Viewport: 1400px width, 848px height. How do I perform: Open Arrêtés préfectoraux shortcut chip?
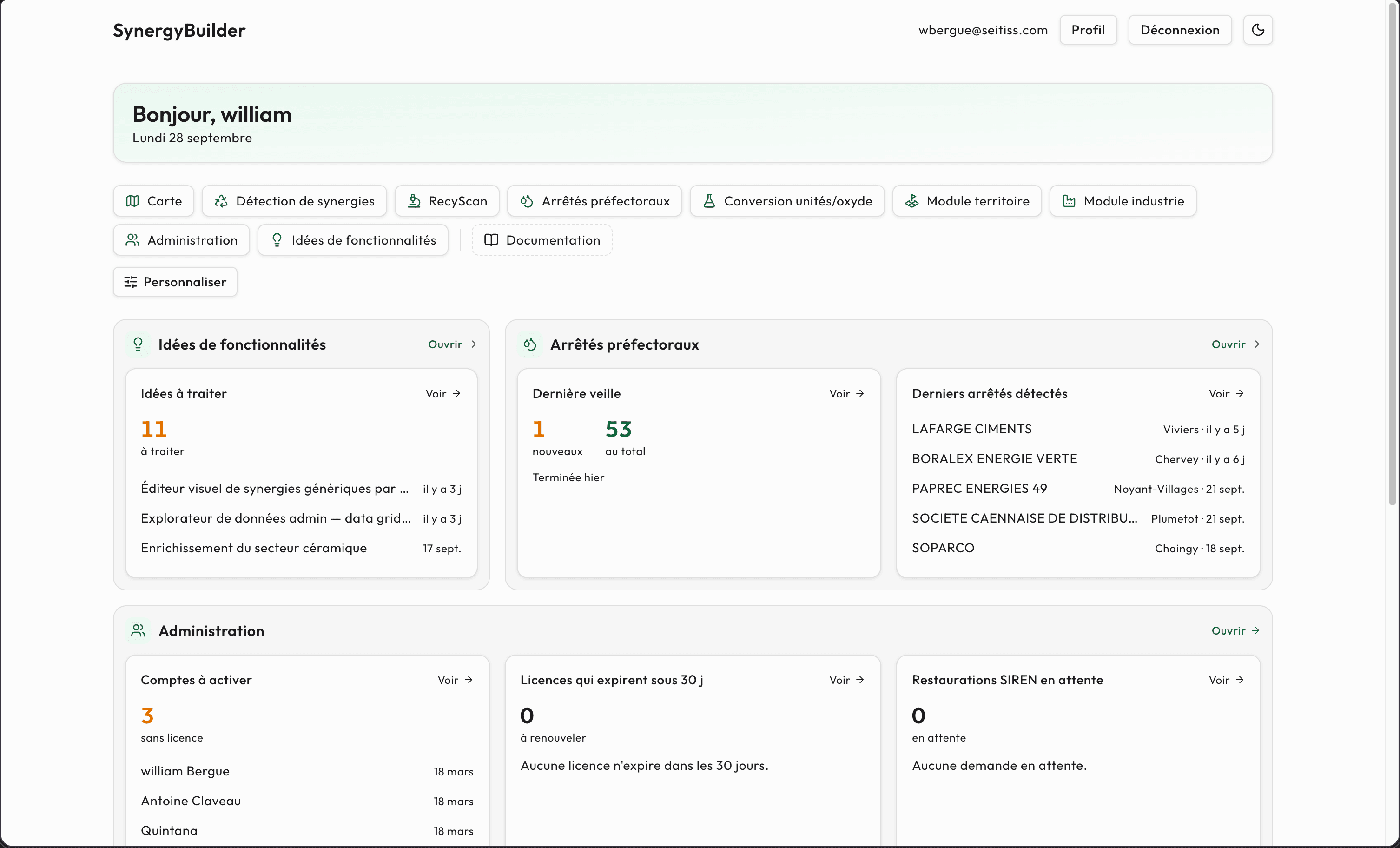pyautogui.click(x=594, y=201)
